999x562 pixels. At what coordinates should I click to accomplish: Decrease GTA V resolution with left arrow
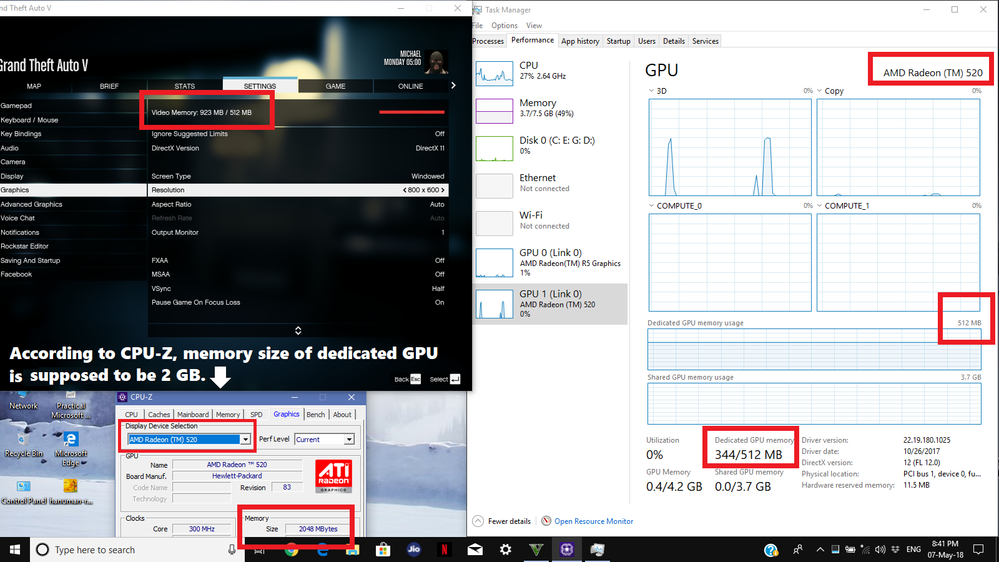pos(405,190)
